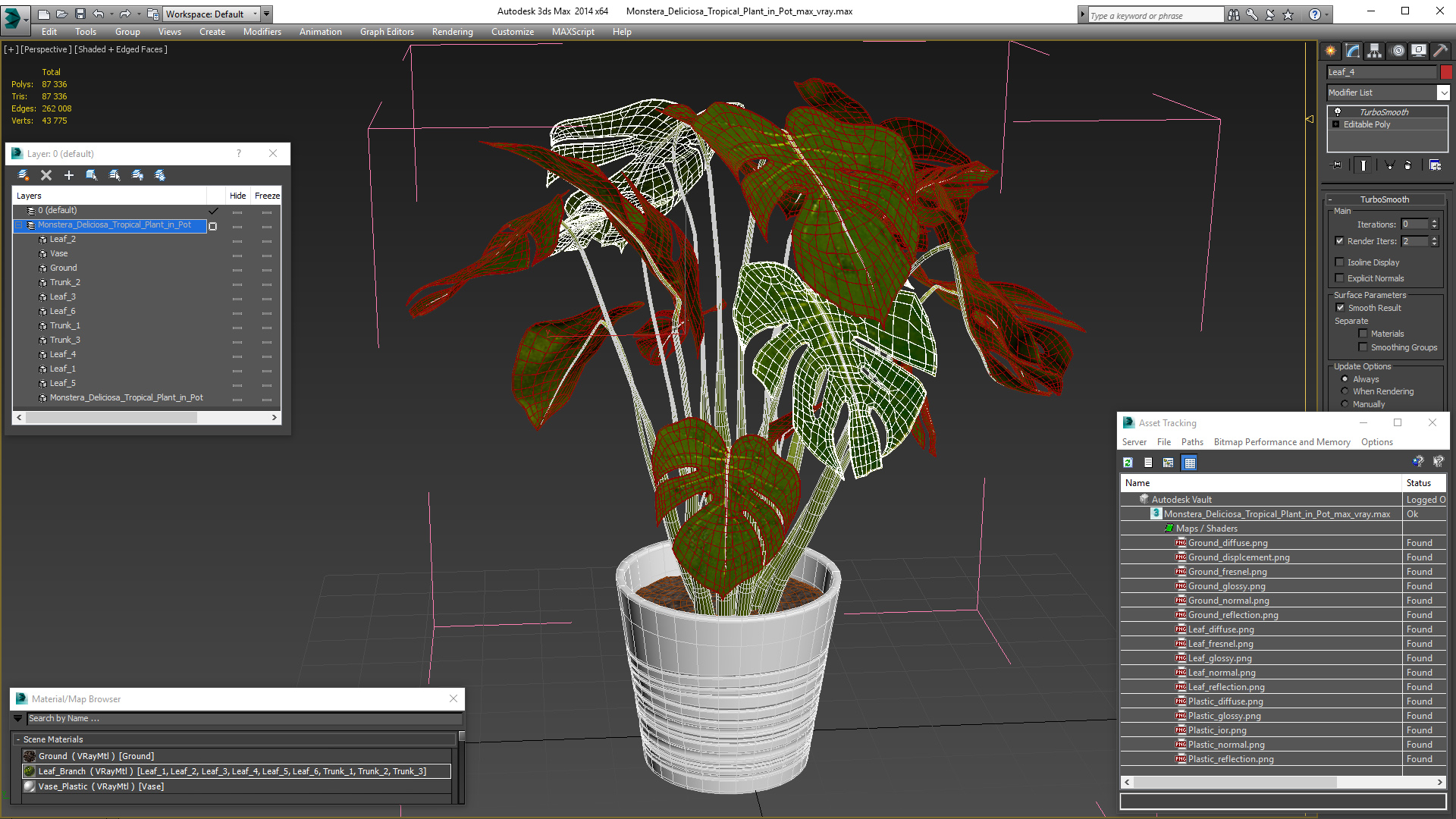This screenshot has width=1456, height=819.
Task: Click the Pin Stack icon
Action: 1337,165
